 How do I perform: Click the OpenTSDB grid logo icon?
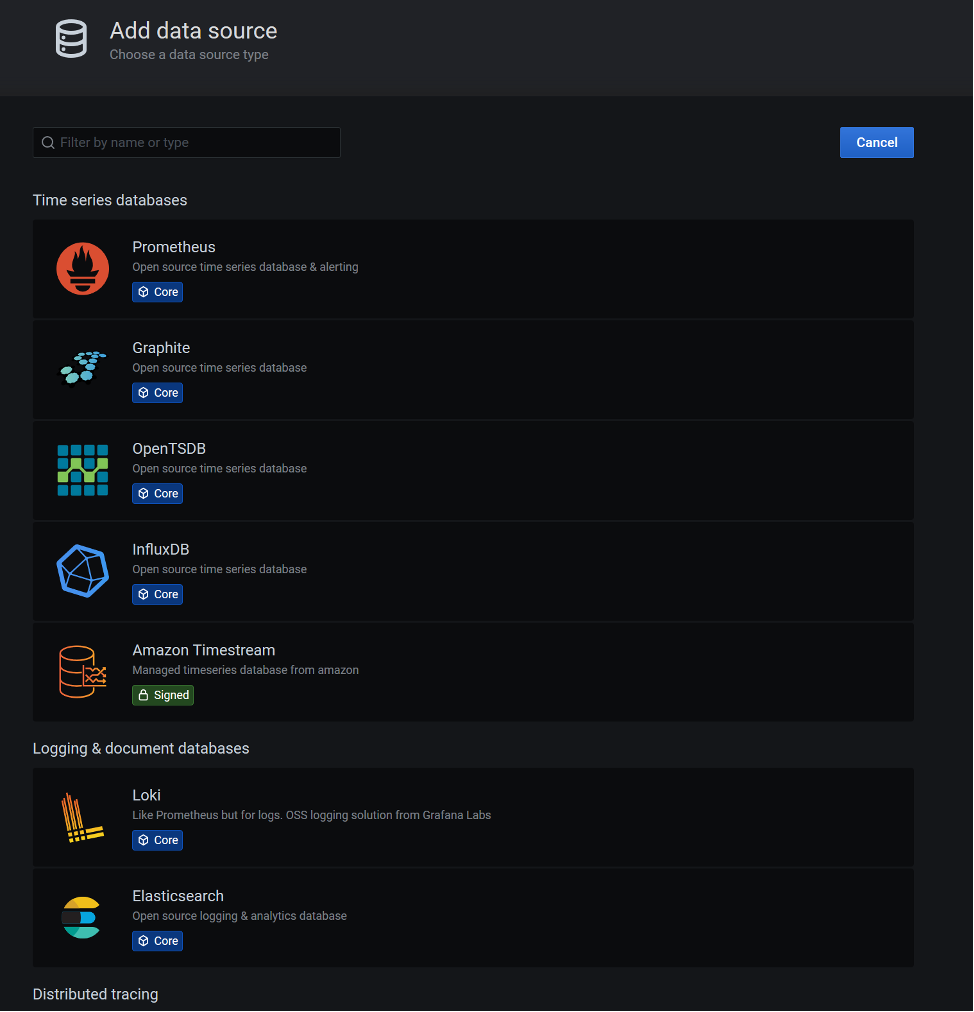[83, 470]
